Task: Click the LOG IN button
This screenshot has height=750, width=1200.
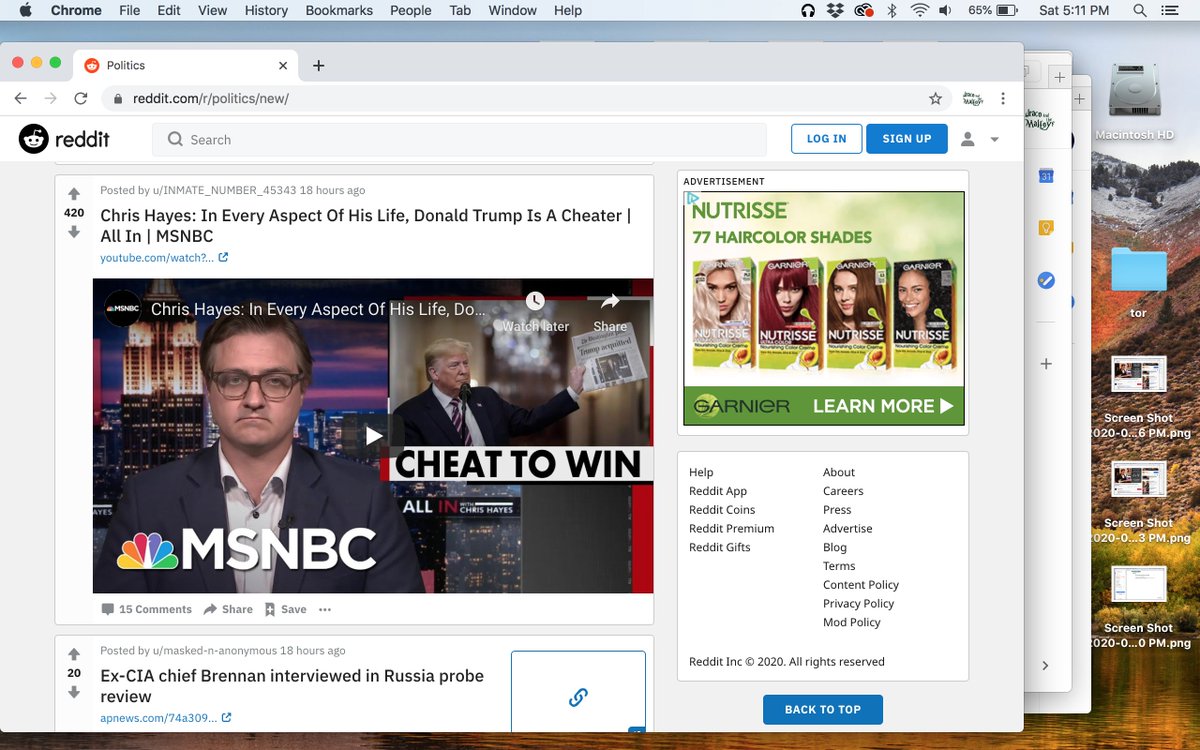Action: pos(826,139)
